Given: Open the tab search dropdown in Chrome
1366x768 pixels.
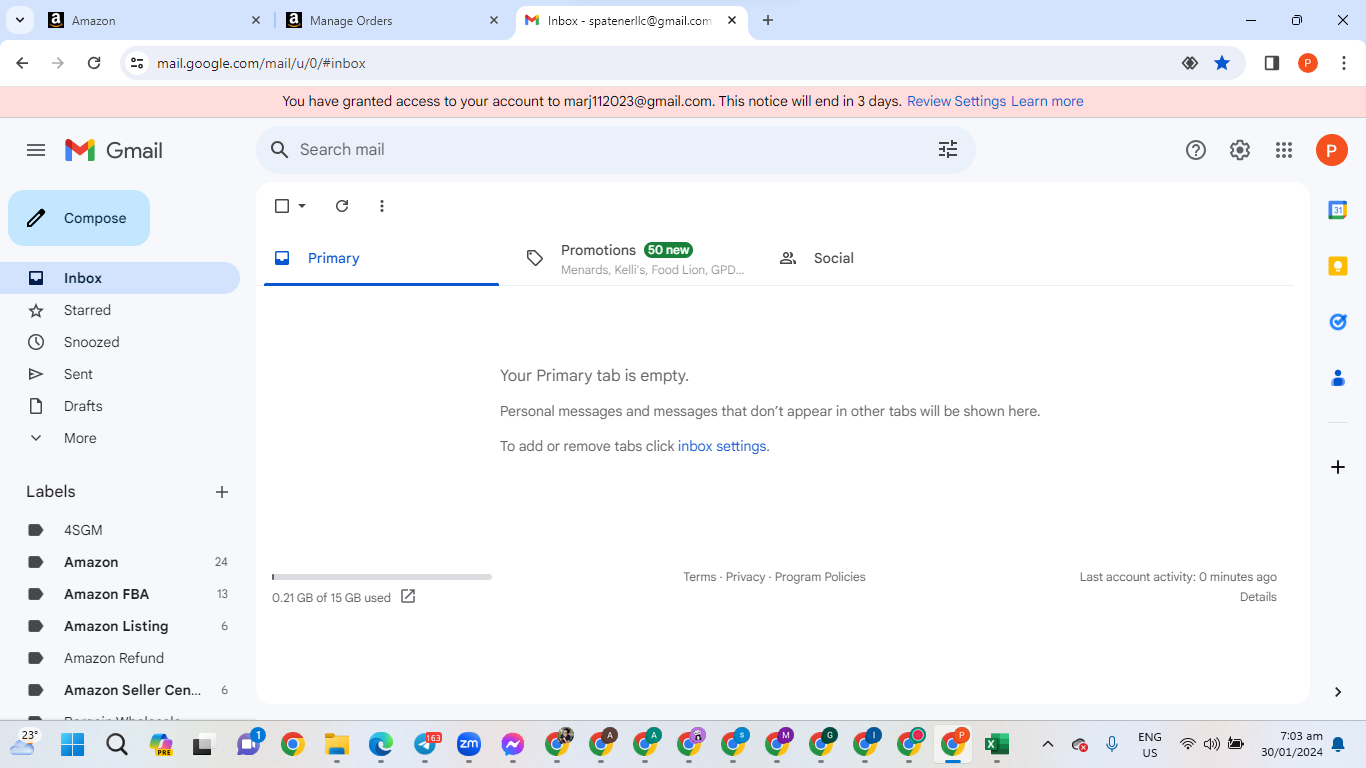Looking at the screenshot, I should [x=19, y=20].
